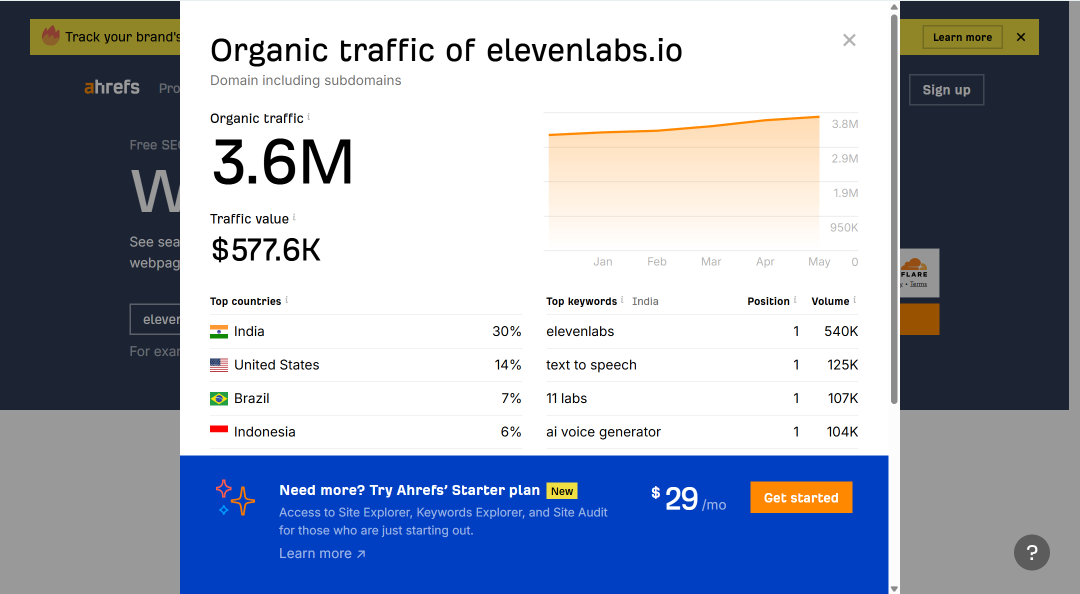Click the 'elevenlabs' keyword

[580, 331]
